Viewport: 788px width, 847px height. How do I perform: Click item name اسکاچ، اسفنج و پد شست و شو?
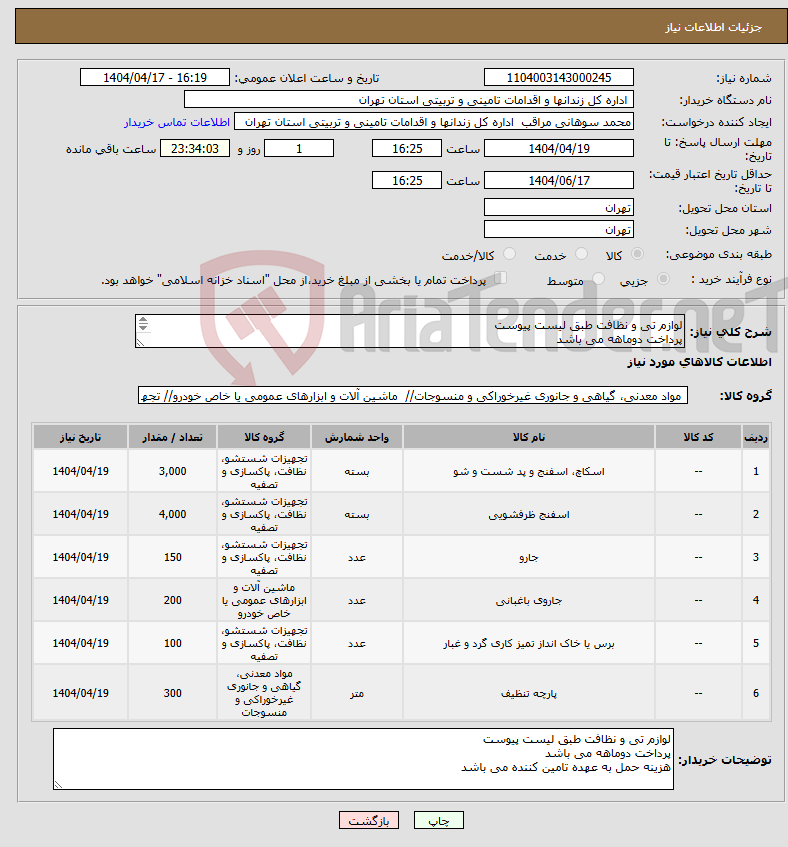point(529,472)
